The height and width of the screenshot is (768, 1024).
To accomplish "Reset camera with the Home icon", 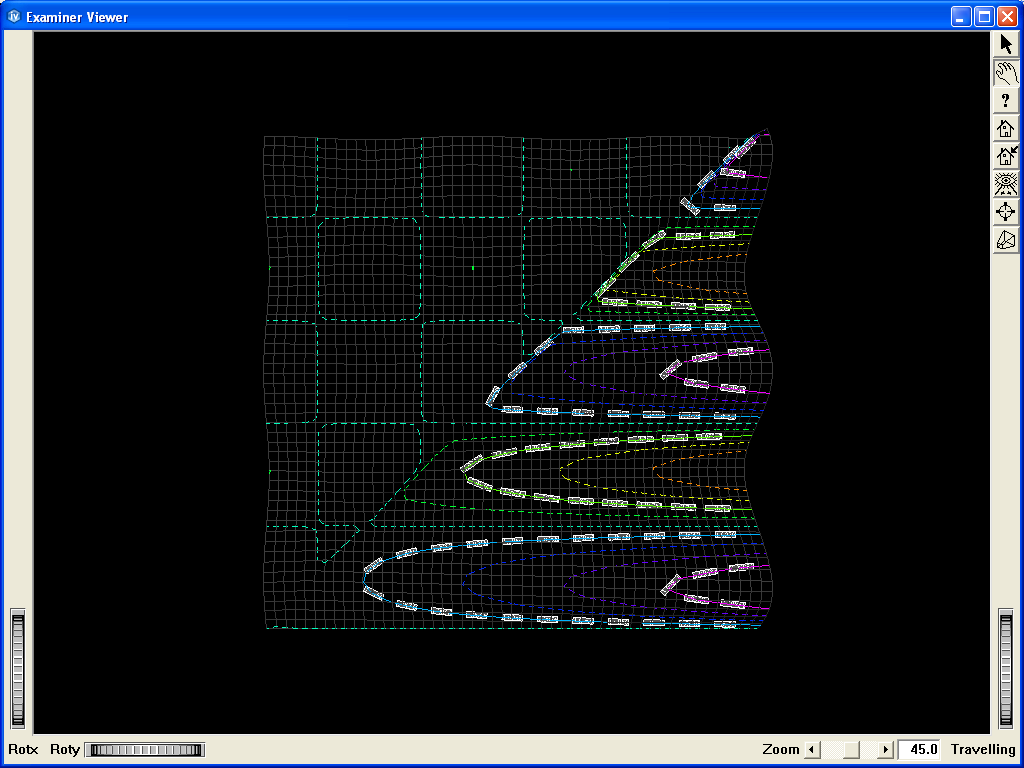I will click(x=1006, y=128).
